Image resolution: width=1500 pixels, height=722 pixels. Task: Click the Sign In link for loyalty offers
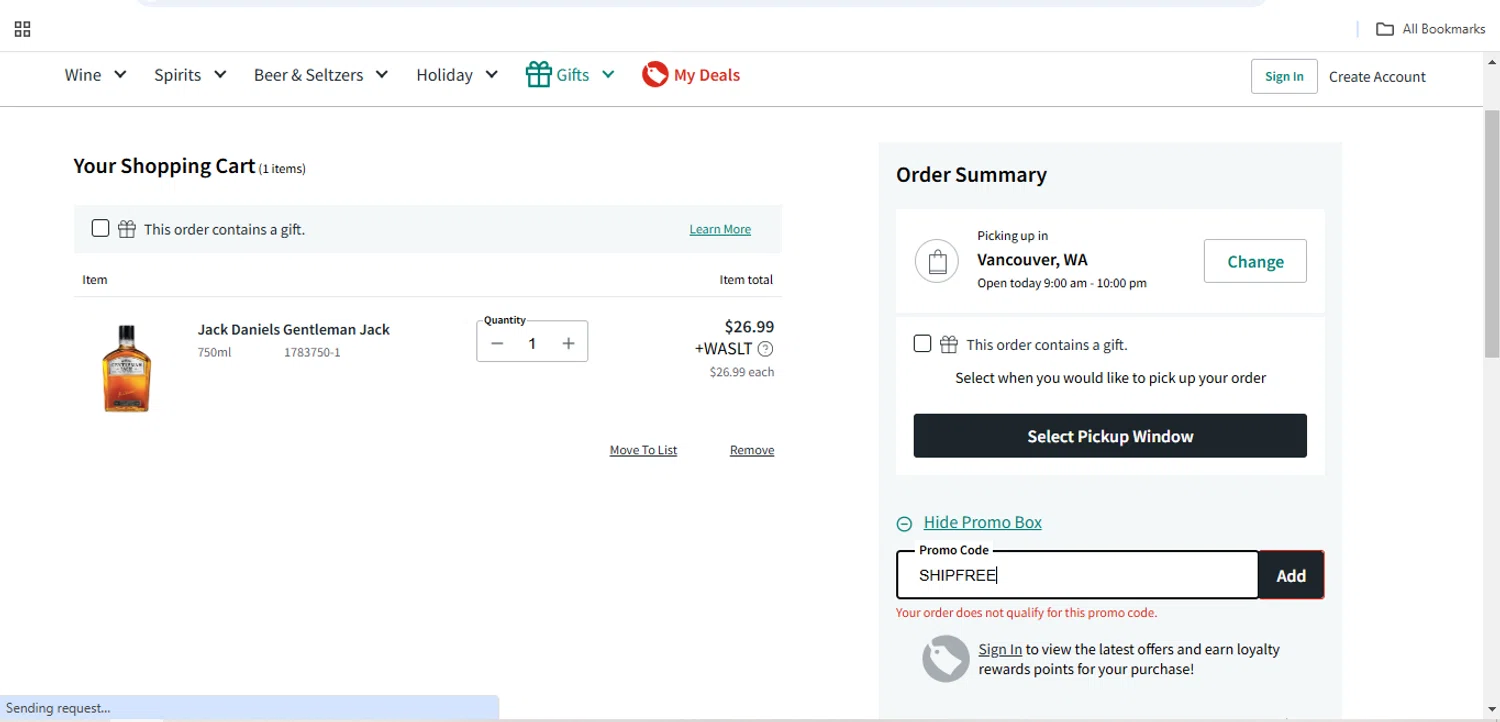(1000, 649)
